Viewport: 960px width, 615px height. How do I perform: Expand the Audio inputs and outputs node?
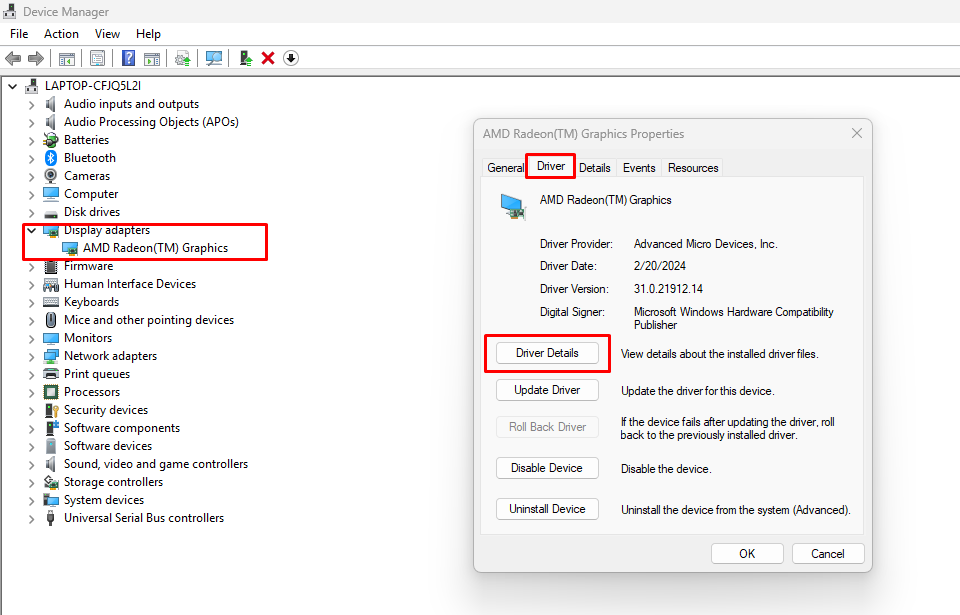31,104
